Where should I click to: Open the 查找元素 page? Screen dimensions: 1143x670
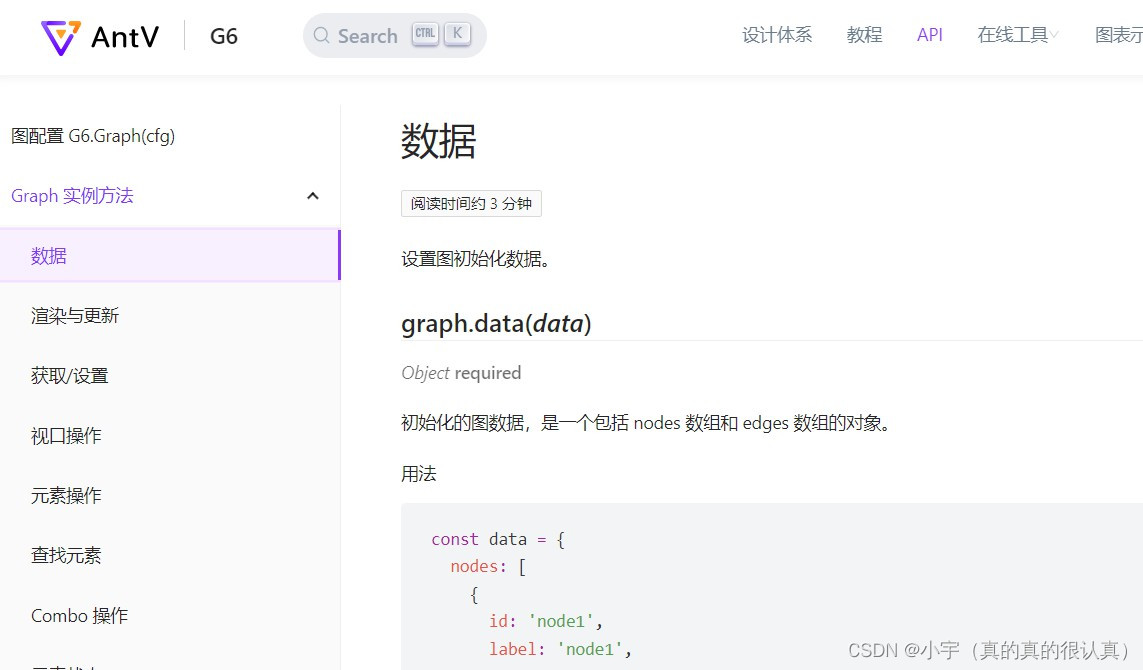tap(66, 555)
